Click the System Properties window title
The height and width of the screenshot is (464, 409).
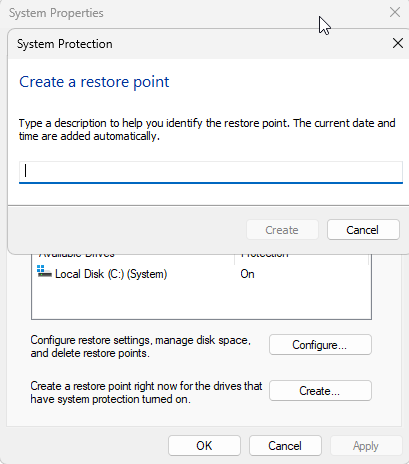56,13
